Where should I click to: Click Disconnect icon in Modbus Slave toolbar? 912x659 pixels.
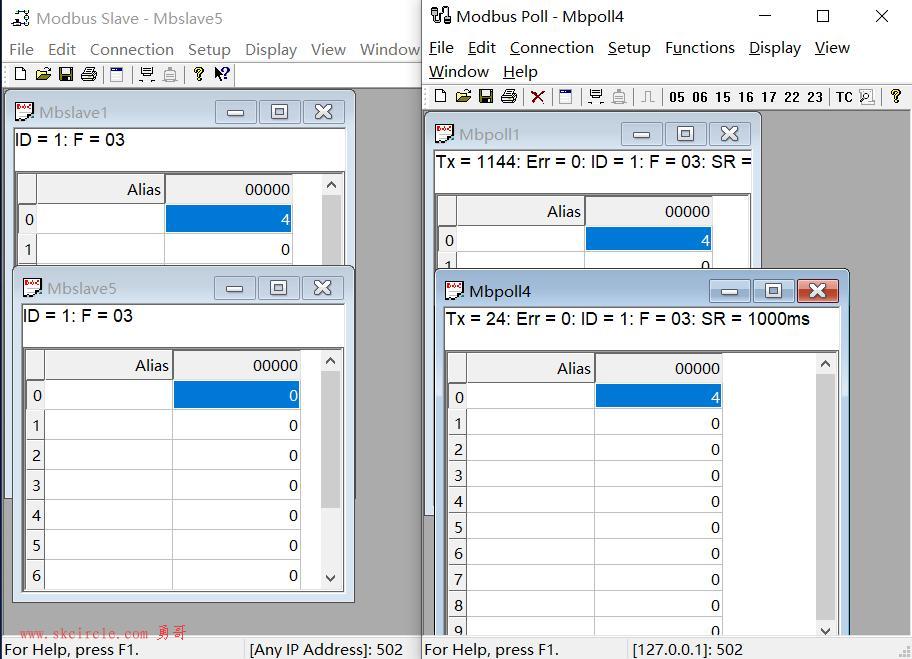pos(170,74)
